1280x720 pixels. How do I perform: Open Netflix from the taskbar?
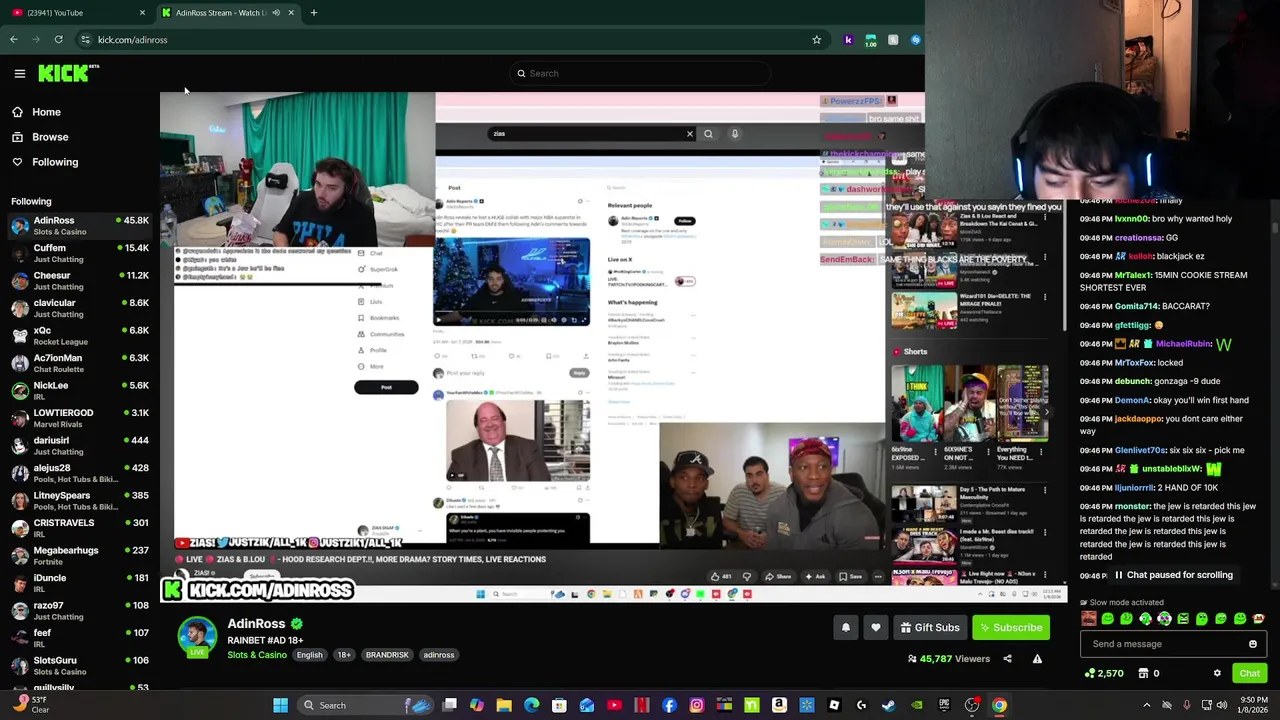pyautogui.click(x=642, y=705)
